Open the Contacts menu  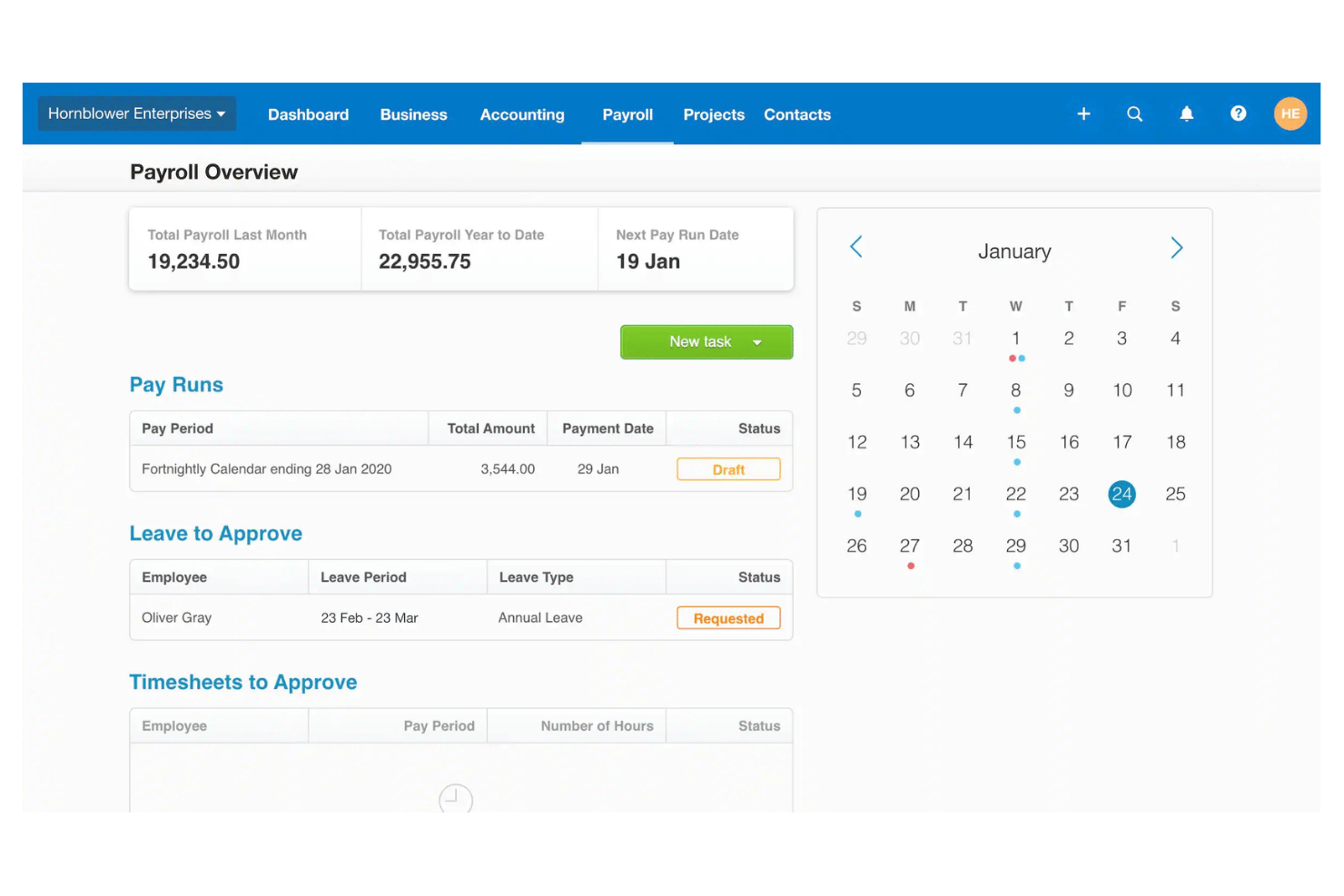[x=797, y=114]
